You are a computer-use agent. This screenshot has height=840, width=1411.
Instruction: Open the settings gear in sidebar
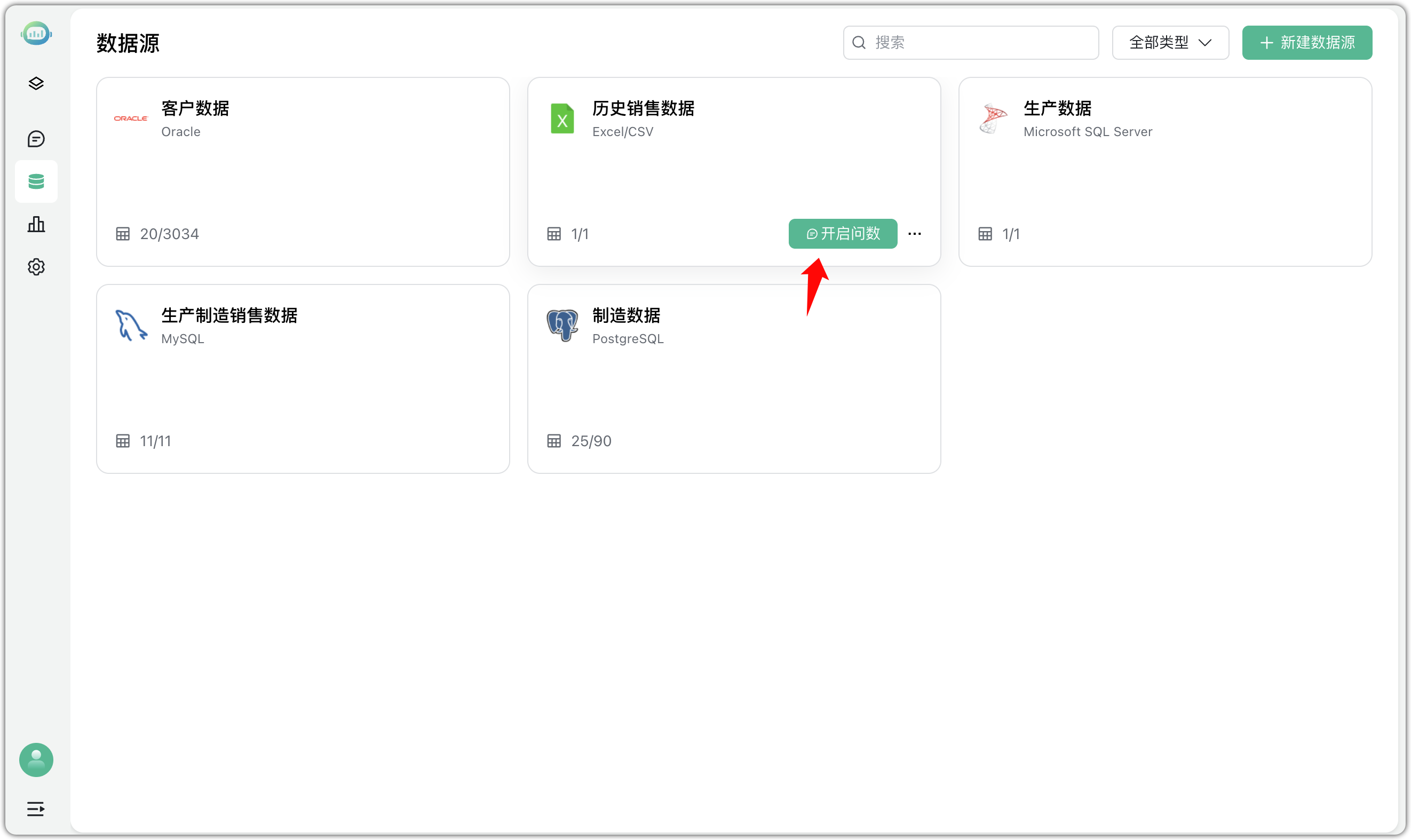36,267
